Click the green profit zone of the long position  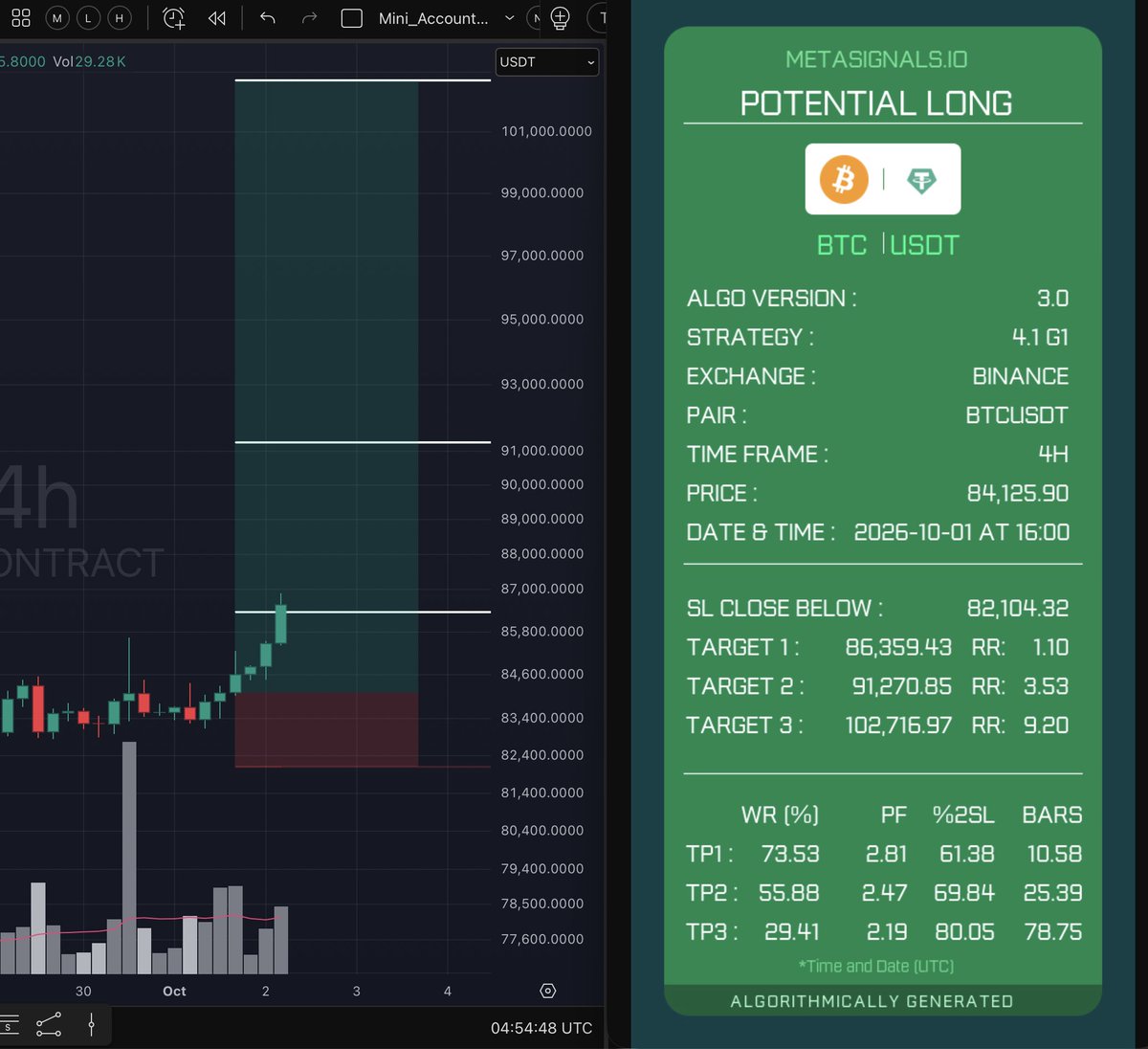[326, 386]
